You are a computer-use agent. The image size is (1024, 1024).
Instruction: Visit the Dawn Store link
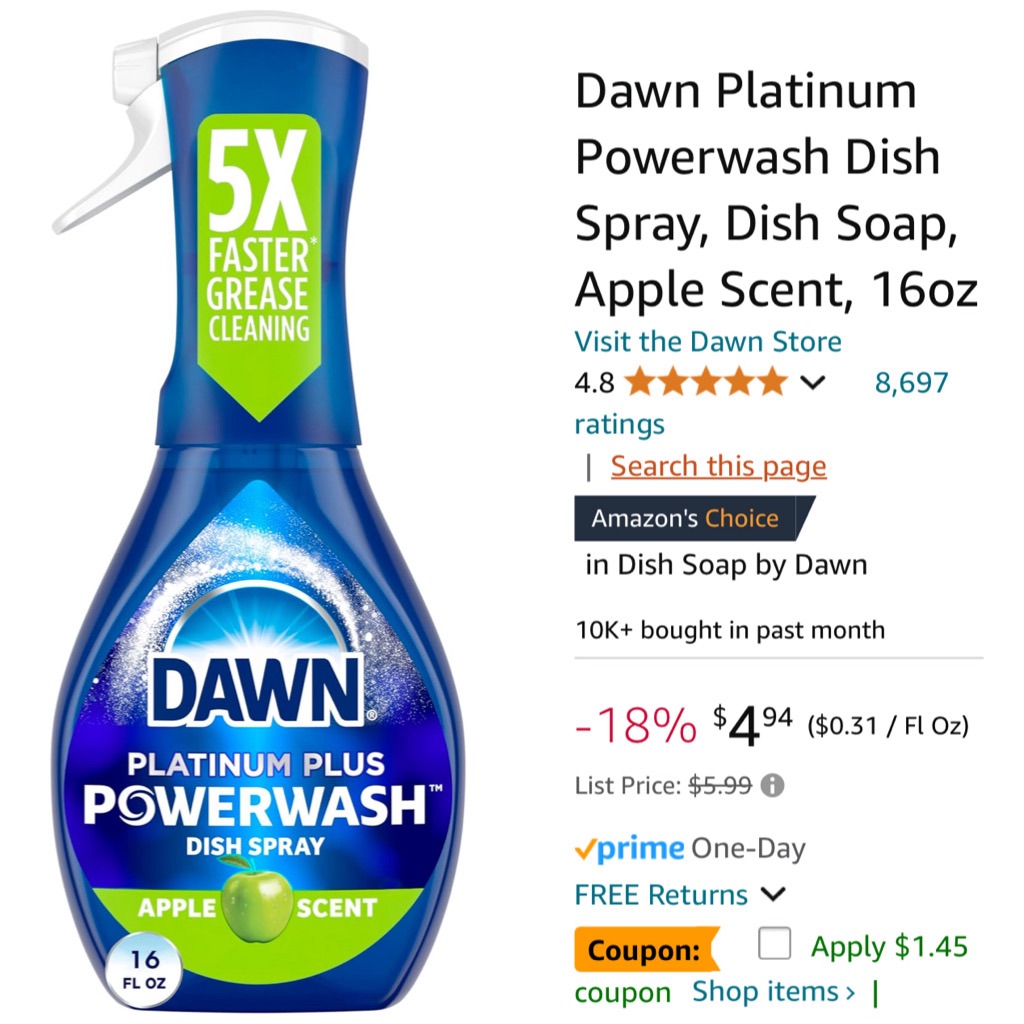(708, 342)
